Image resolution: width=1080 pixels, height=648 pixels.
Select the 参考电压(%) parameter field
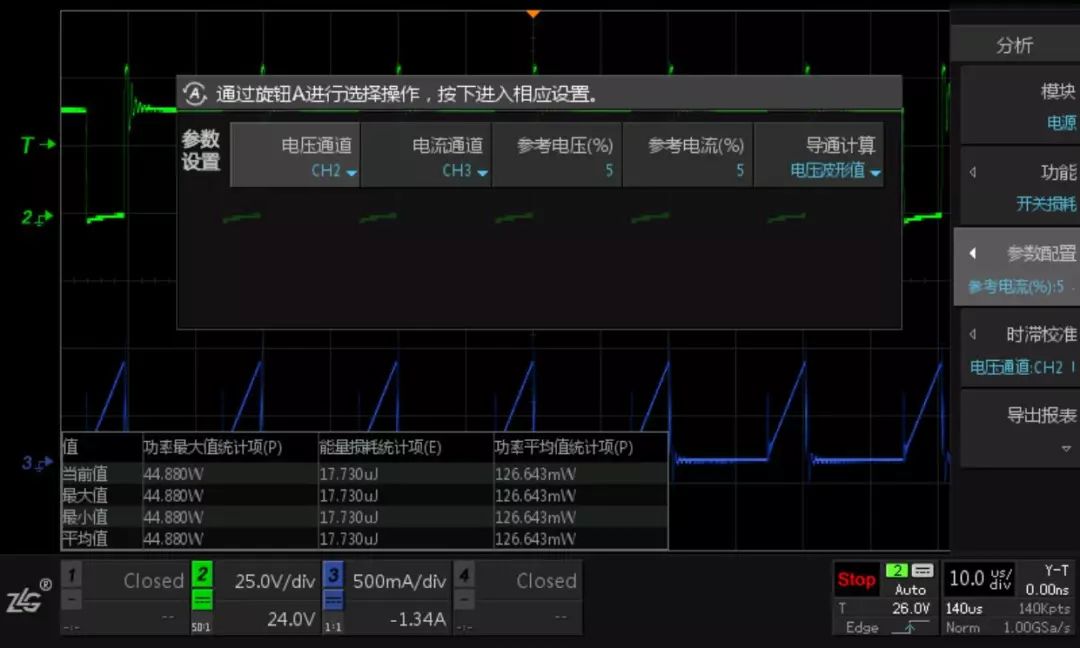(x=557, y=155)
